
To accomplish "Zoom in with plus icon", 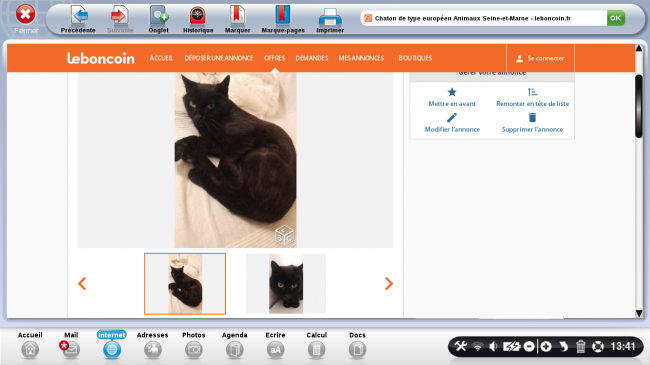I will tap(546, 346).
